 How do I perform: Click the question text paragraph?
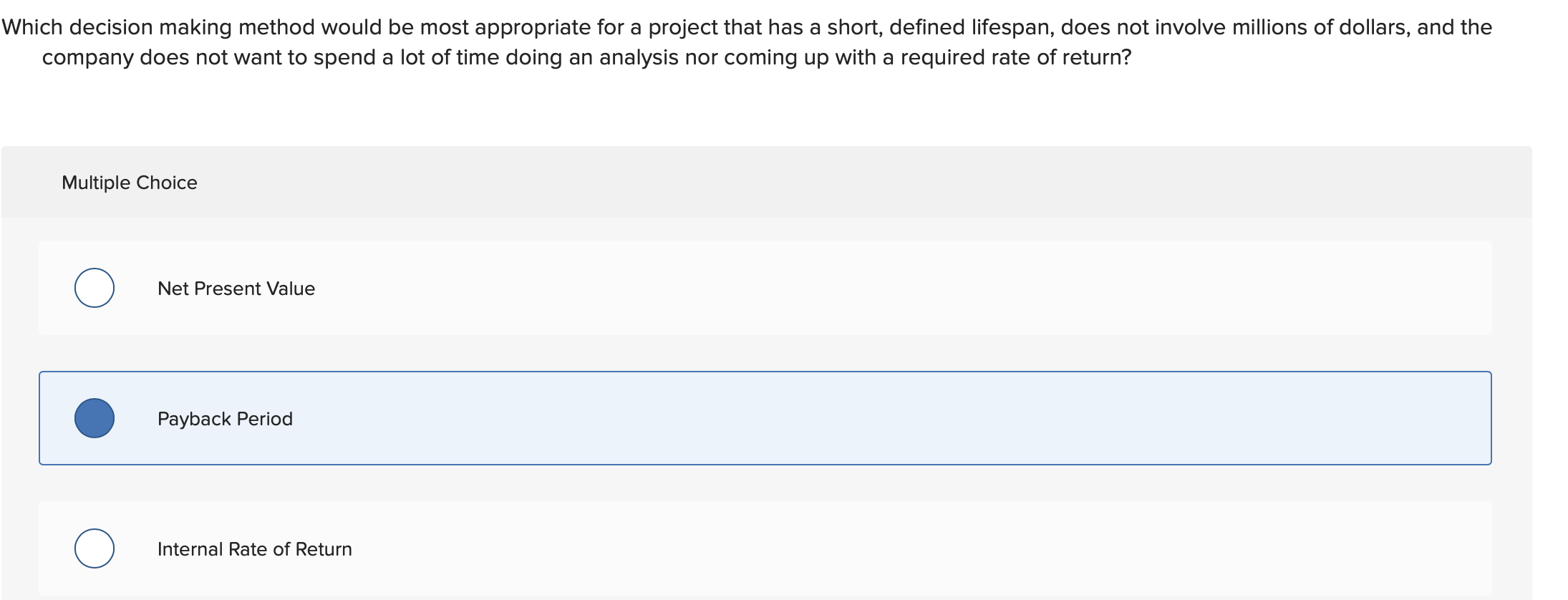tap(716, 43)
